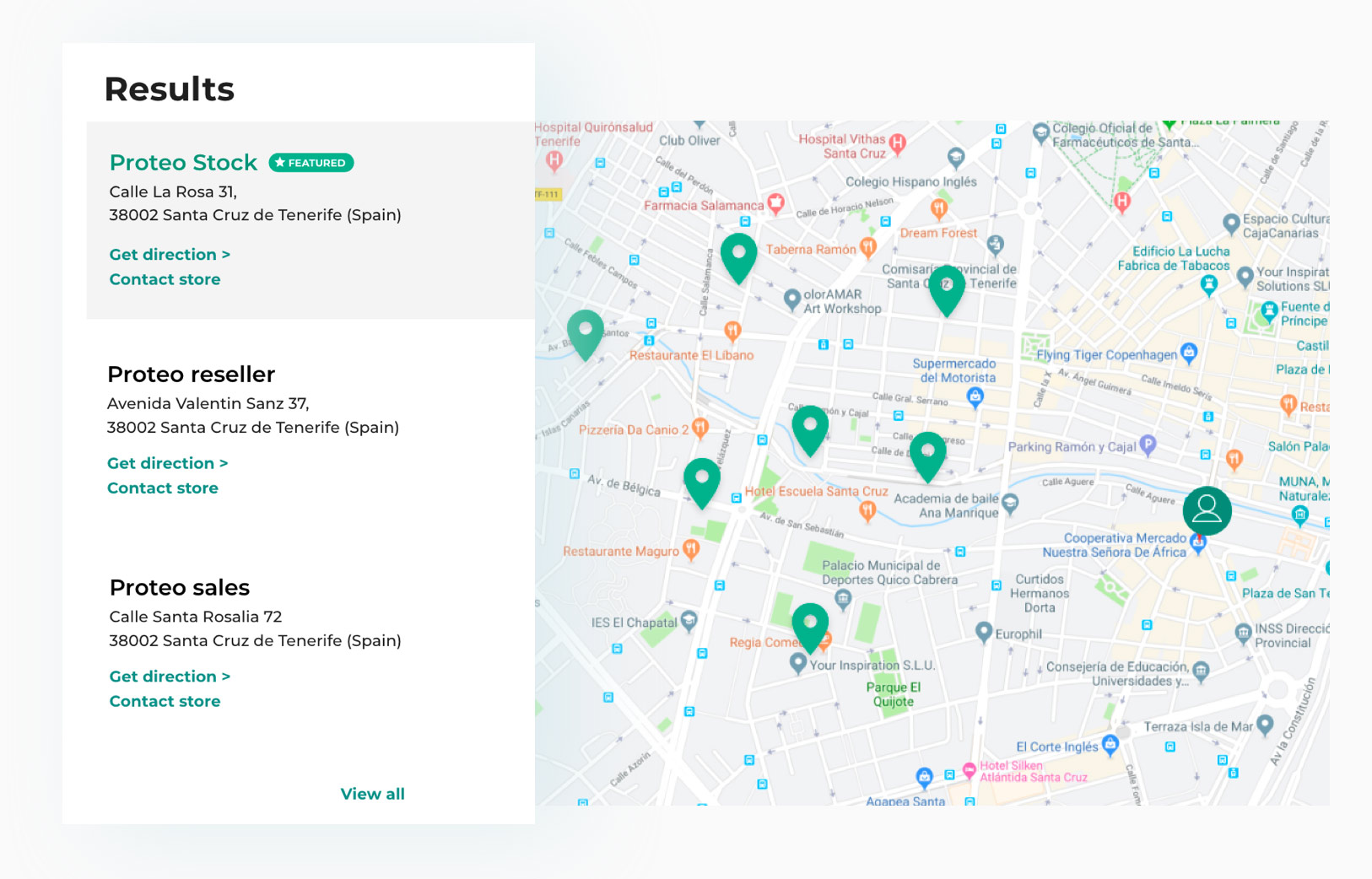The height and width of the screenshot is (879, 1372).
Task: Contact store for Proteo Stock
Action: click(165, 279)
